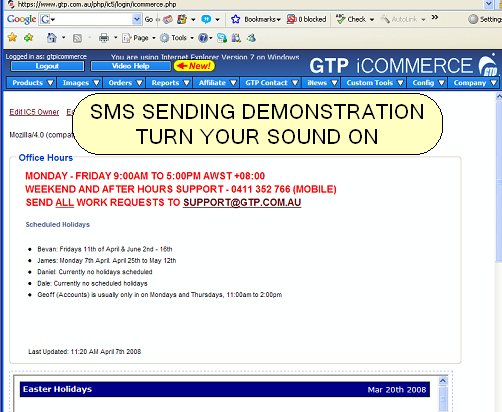Image resolution: width=502 pixels, height=412 pixels.
Task: Click the spell Check button
Action: [x=351, y=19]
